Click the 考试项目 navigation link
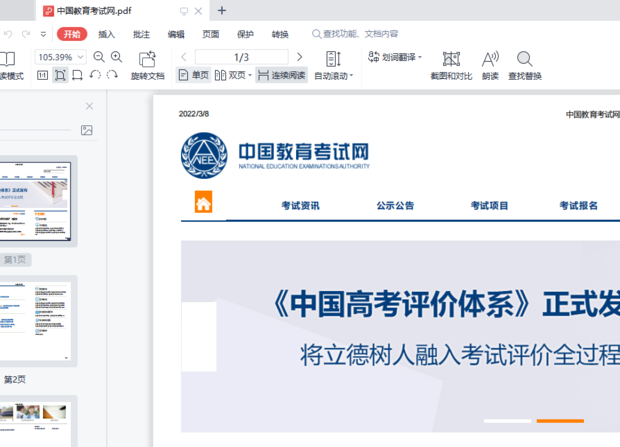 (489, 206)
